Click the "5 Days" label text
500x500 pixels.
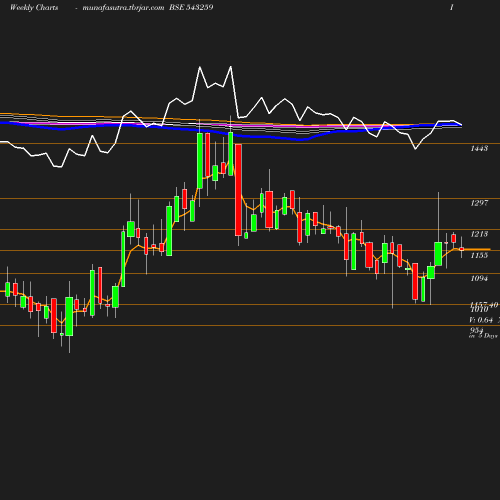coord(488,336)
